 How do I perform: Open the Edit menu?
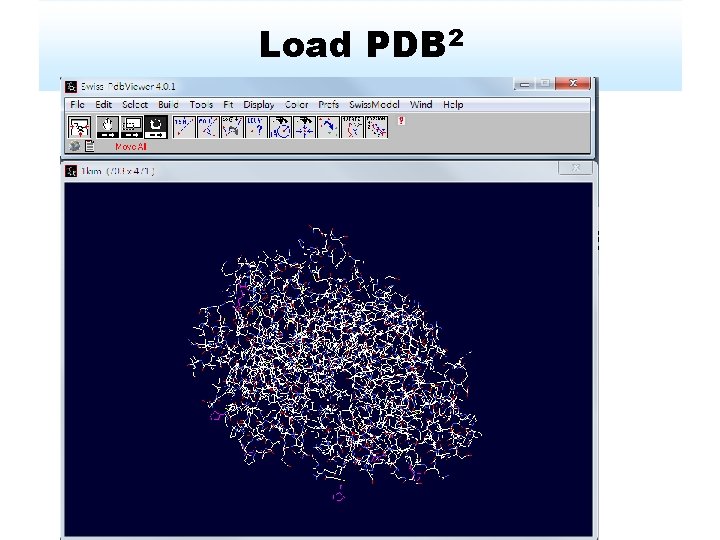point(103,105)
